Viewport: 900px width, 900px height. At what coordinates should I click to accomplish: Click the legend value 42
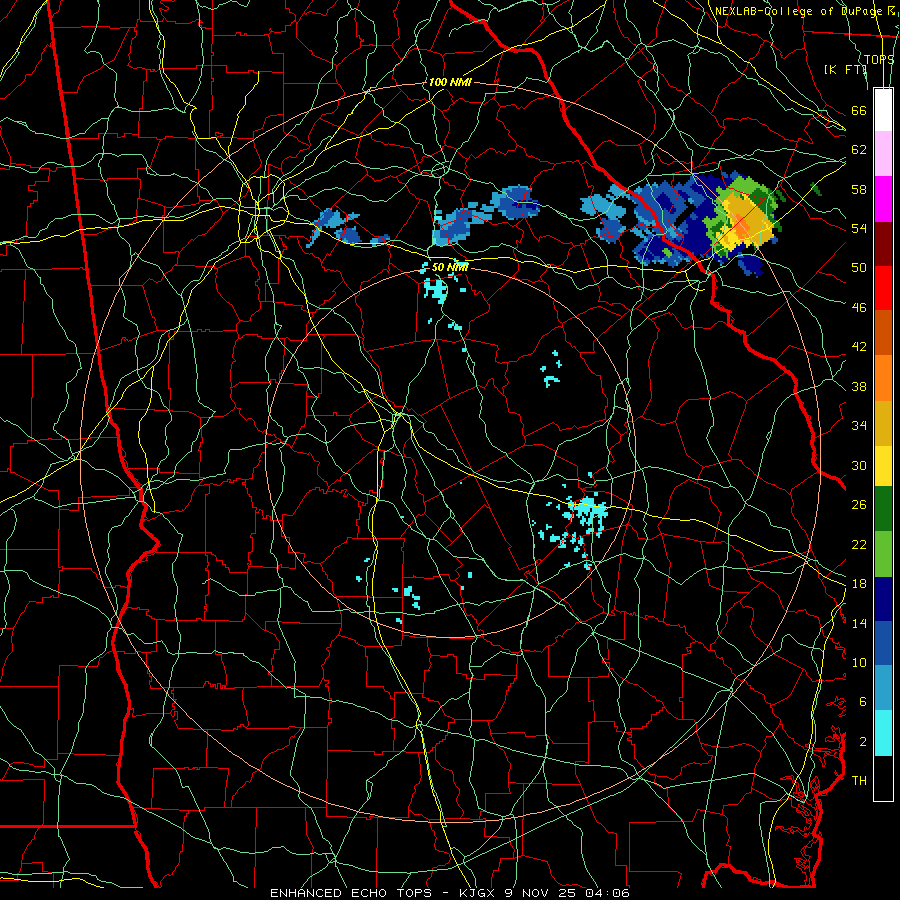pos(859,347)
